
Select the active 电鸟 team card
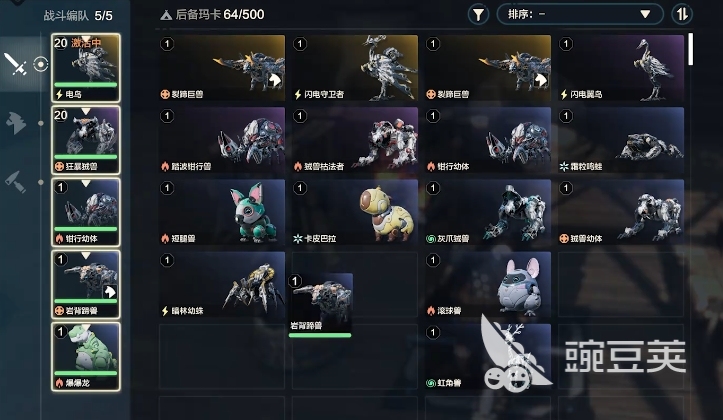[x=86, y=68]
